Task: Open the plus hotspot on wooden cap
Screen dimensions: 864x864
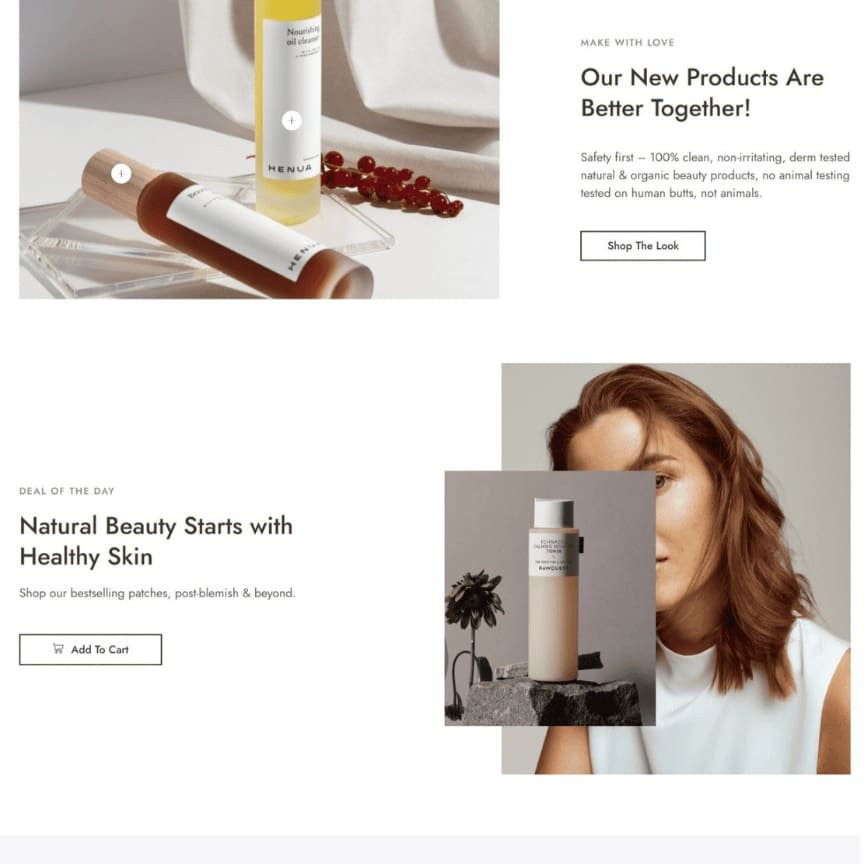Action: [x=121, y=174]
